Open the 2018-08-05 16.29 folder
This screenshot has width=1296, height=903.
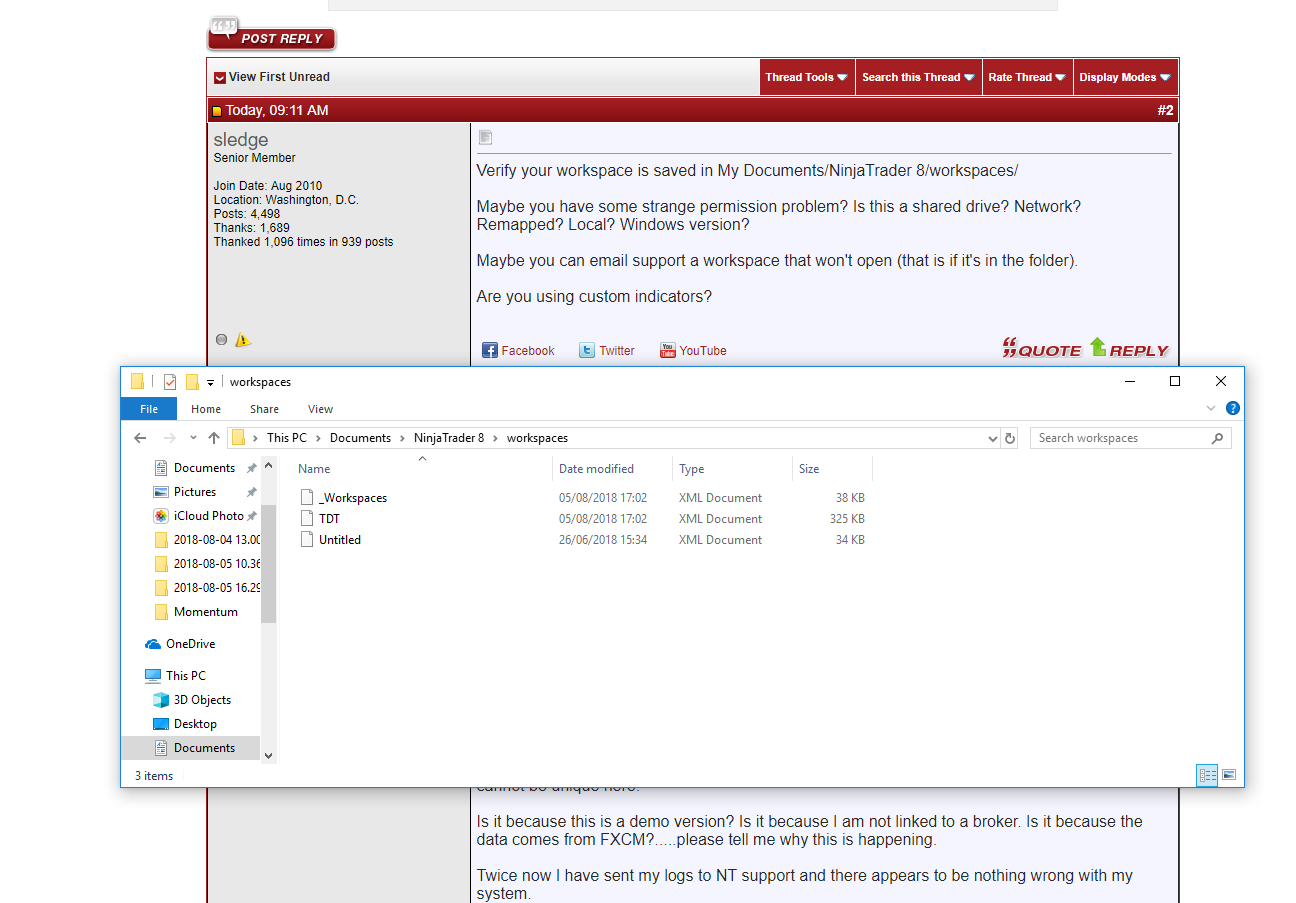pos(208,588)
